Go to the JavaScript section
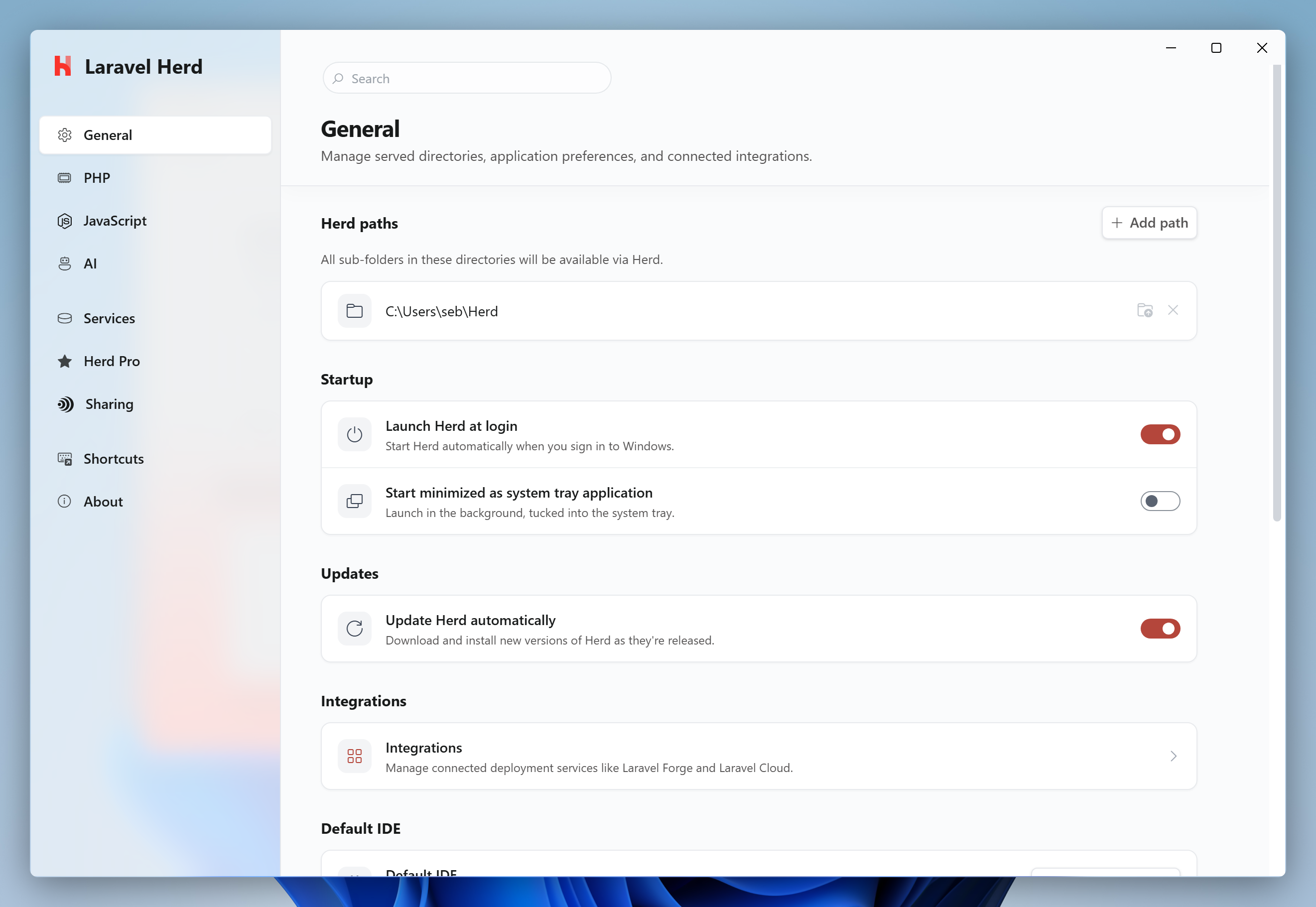This screenshot has width=1316, height=907. point(155,221)
